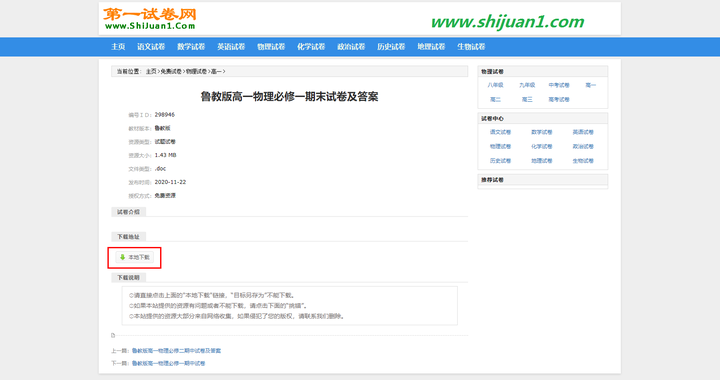Screen dimensions: 720x380
Task: Open 地理试卷 in the blue navigation bar
Action: [431, 47]
